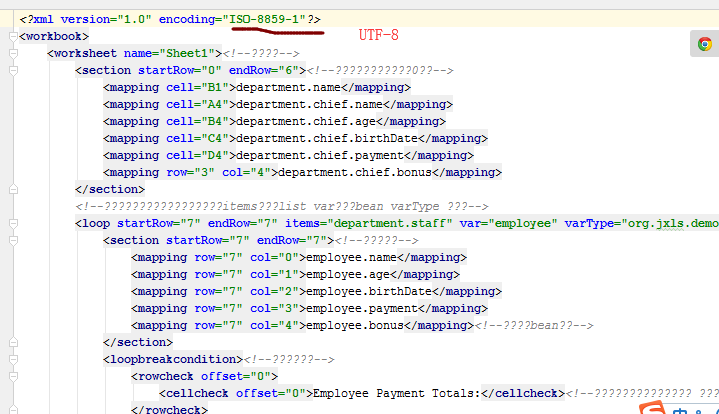Viewport: 719px width, 414px height.
Task: Click the employee.age mapping text
Action: click(348, 274)
